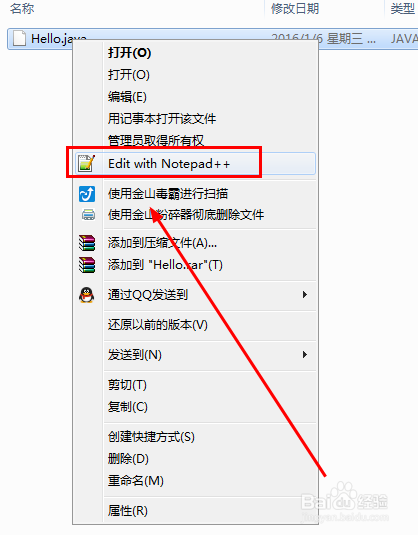This screenshot has height=535, width=418.
Task: Click the QQ penguin icon
Action: [87, 295]
